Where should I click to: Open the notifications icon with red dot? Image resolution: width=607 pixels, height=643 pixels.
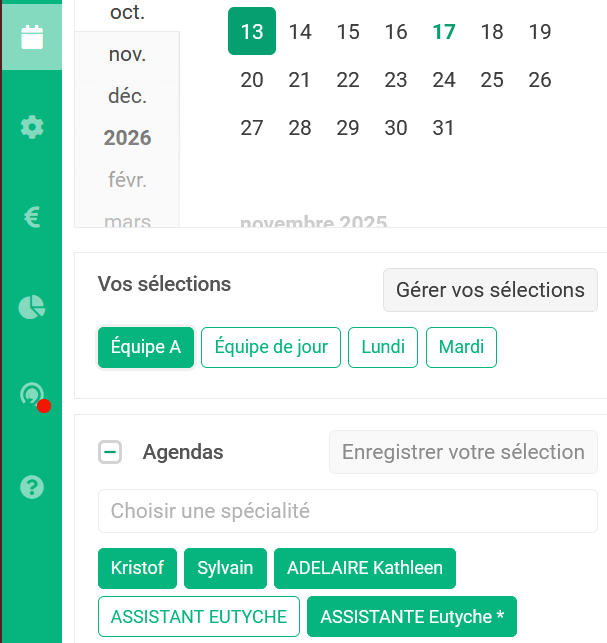coord(32,396)
